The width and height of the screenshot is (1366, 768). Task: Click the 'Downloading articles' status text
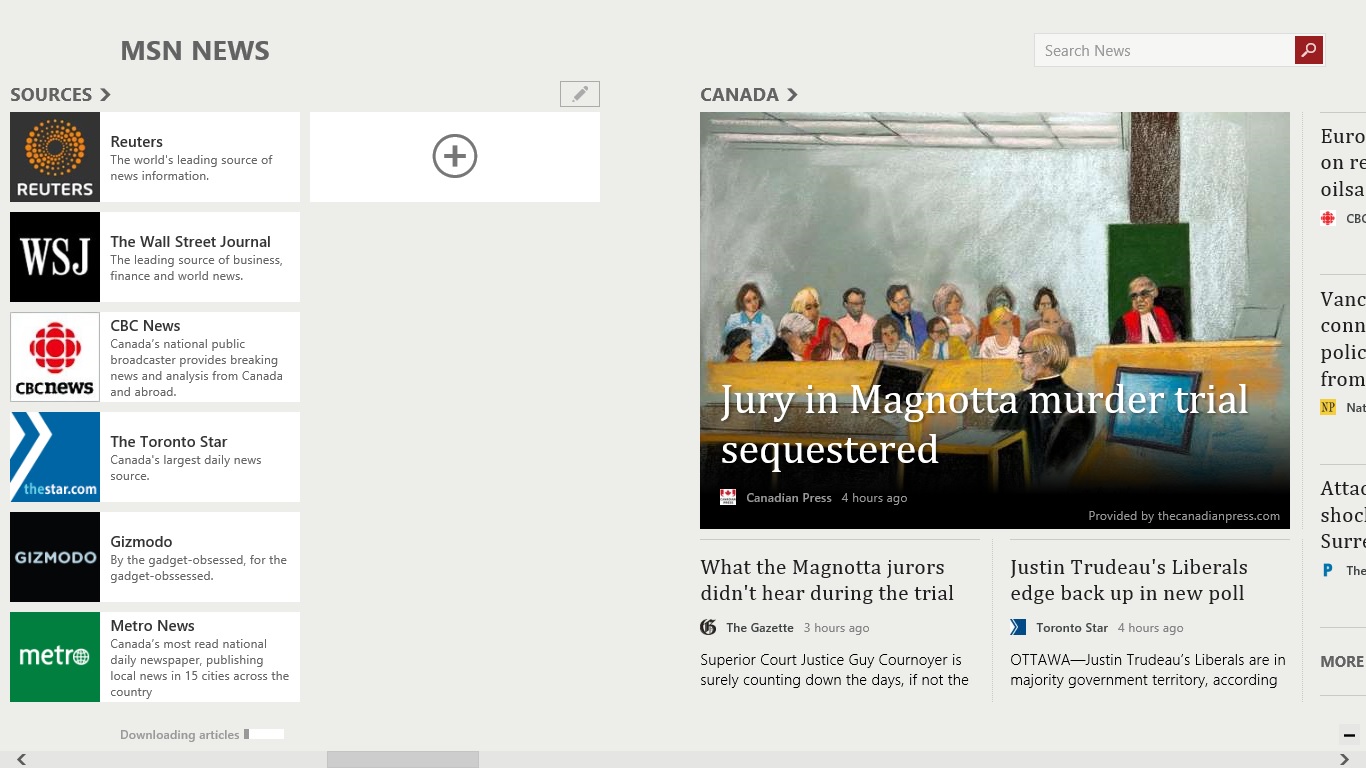point(180,735)
